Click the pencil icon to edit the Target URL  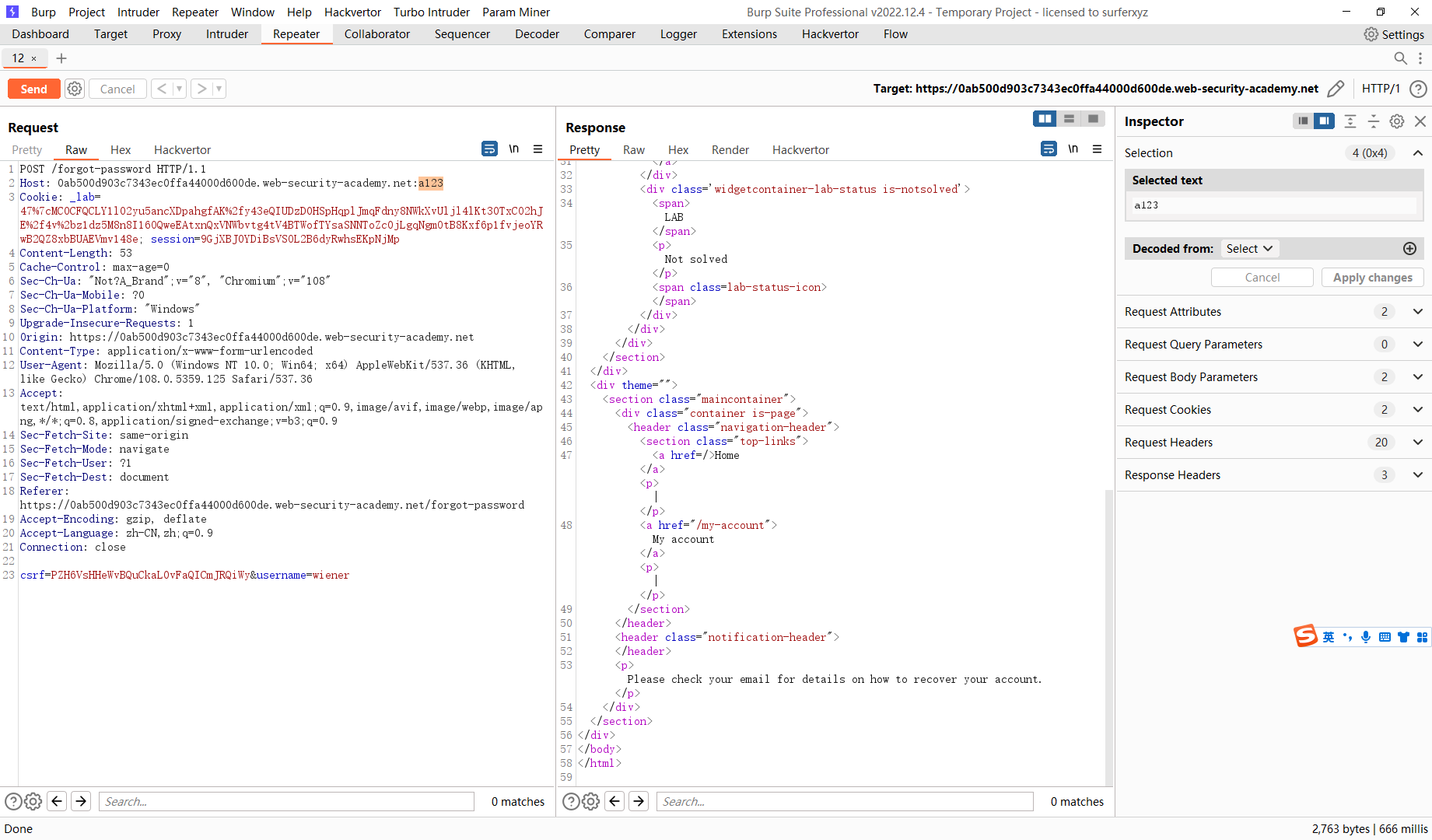click(x=1336, y=89)
